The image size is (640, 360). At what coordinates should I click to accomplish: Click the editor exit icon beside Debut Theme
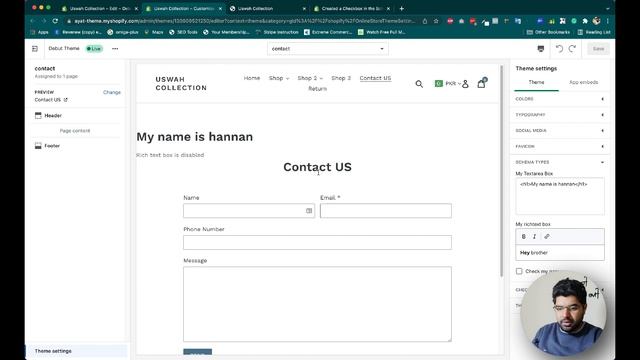coord(35,49)
